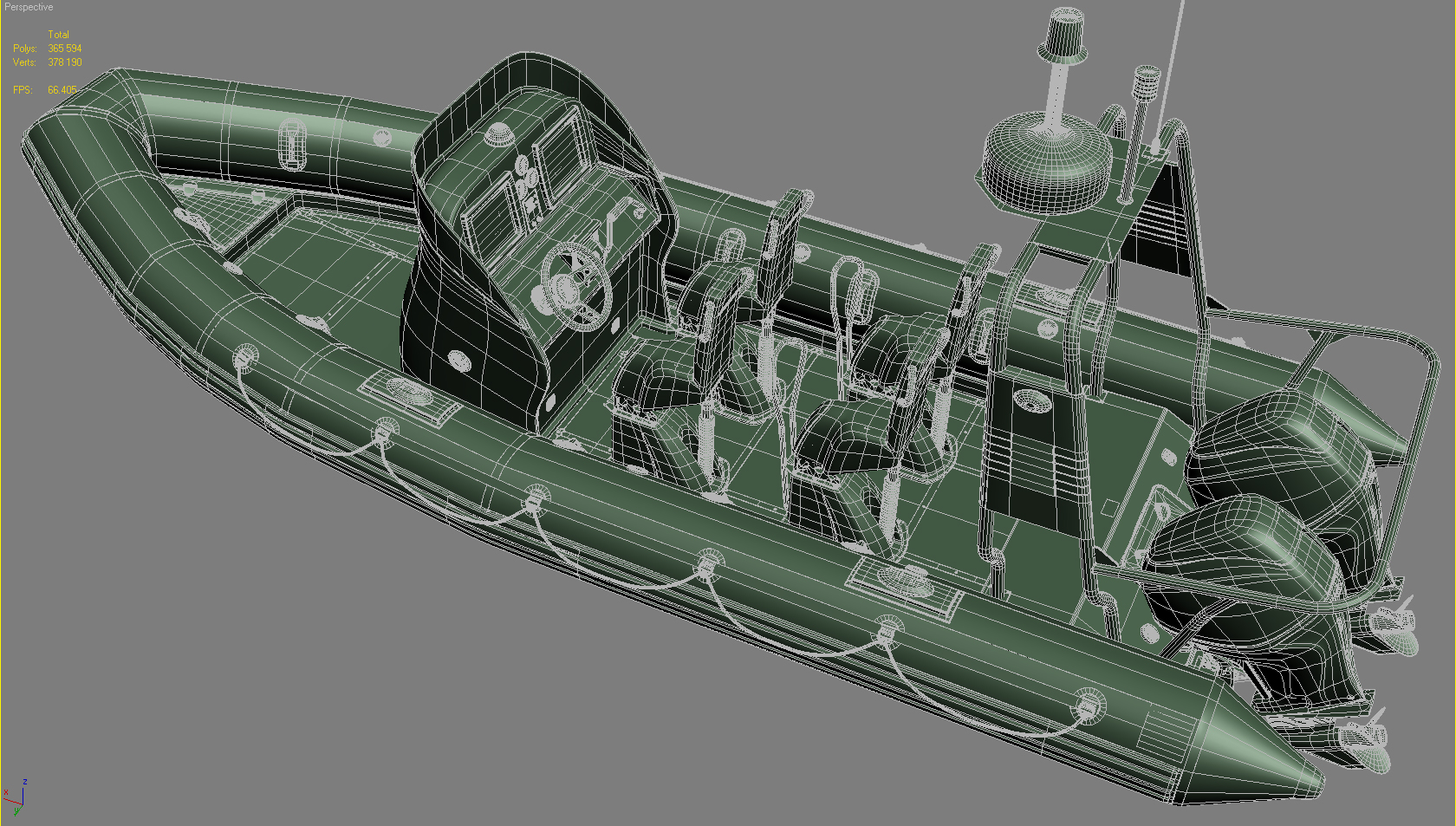
Task: Click the Y axis label on tripod
Action: [x=16, y=812]
